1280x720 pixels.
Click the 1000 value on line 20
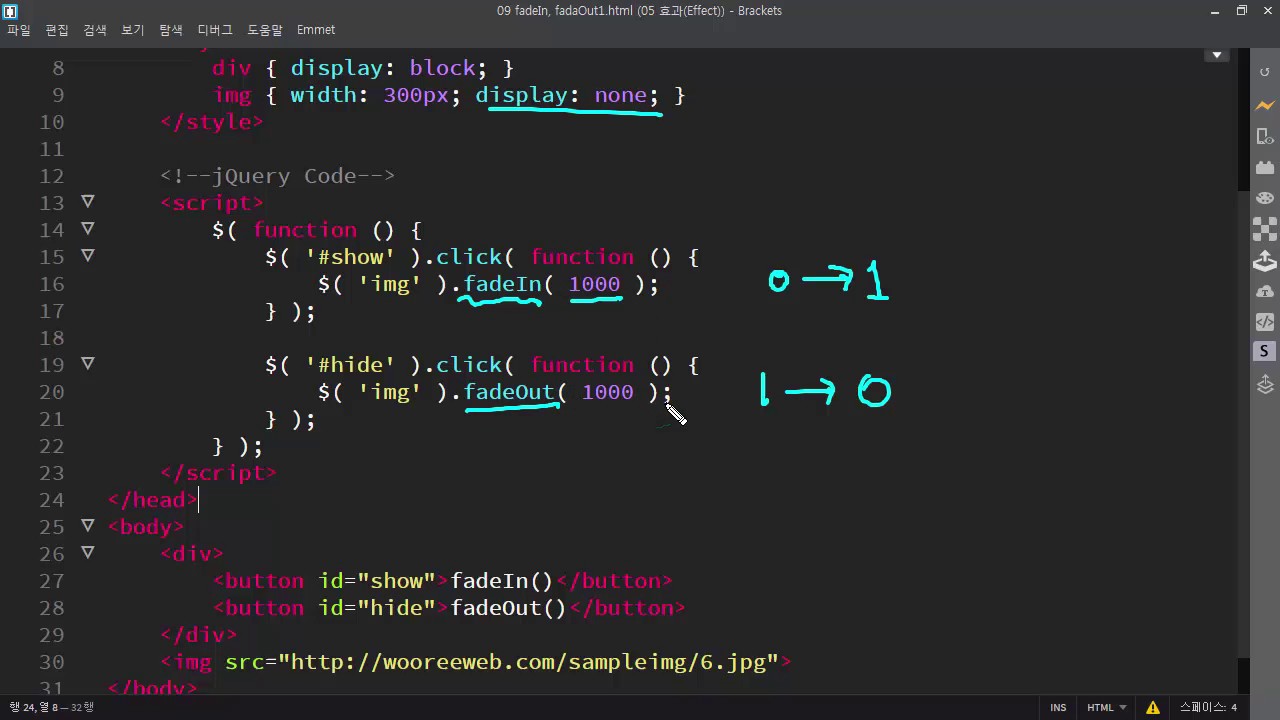tap(608, 392)
